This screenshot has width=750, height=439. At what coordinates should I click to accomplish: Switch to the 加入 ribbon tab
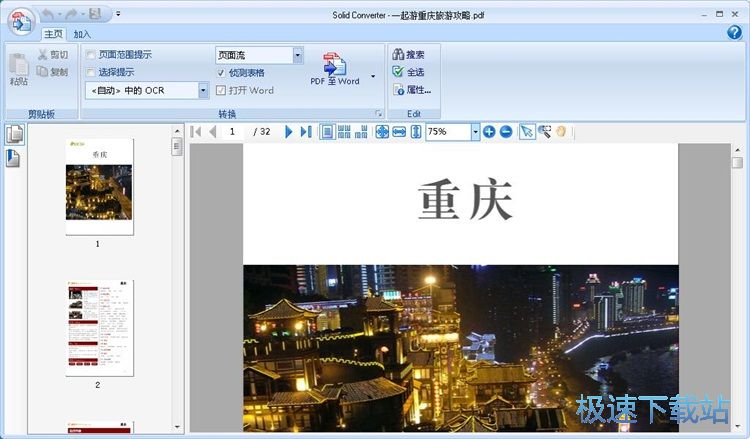click(x=82, y=34)
